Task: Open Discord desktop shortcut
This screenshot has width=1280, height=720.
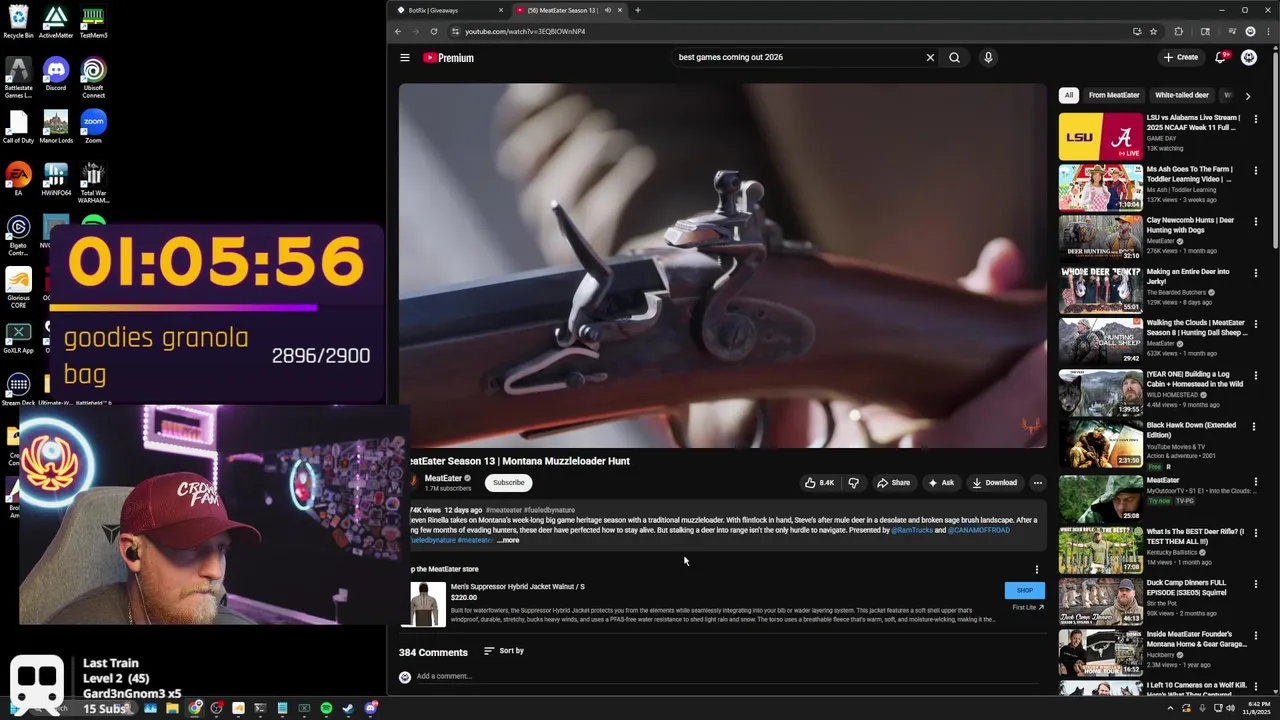Action: (56, 75)
